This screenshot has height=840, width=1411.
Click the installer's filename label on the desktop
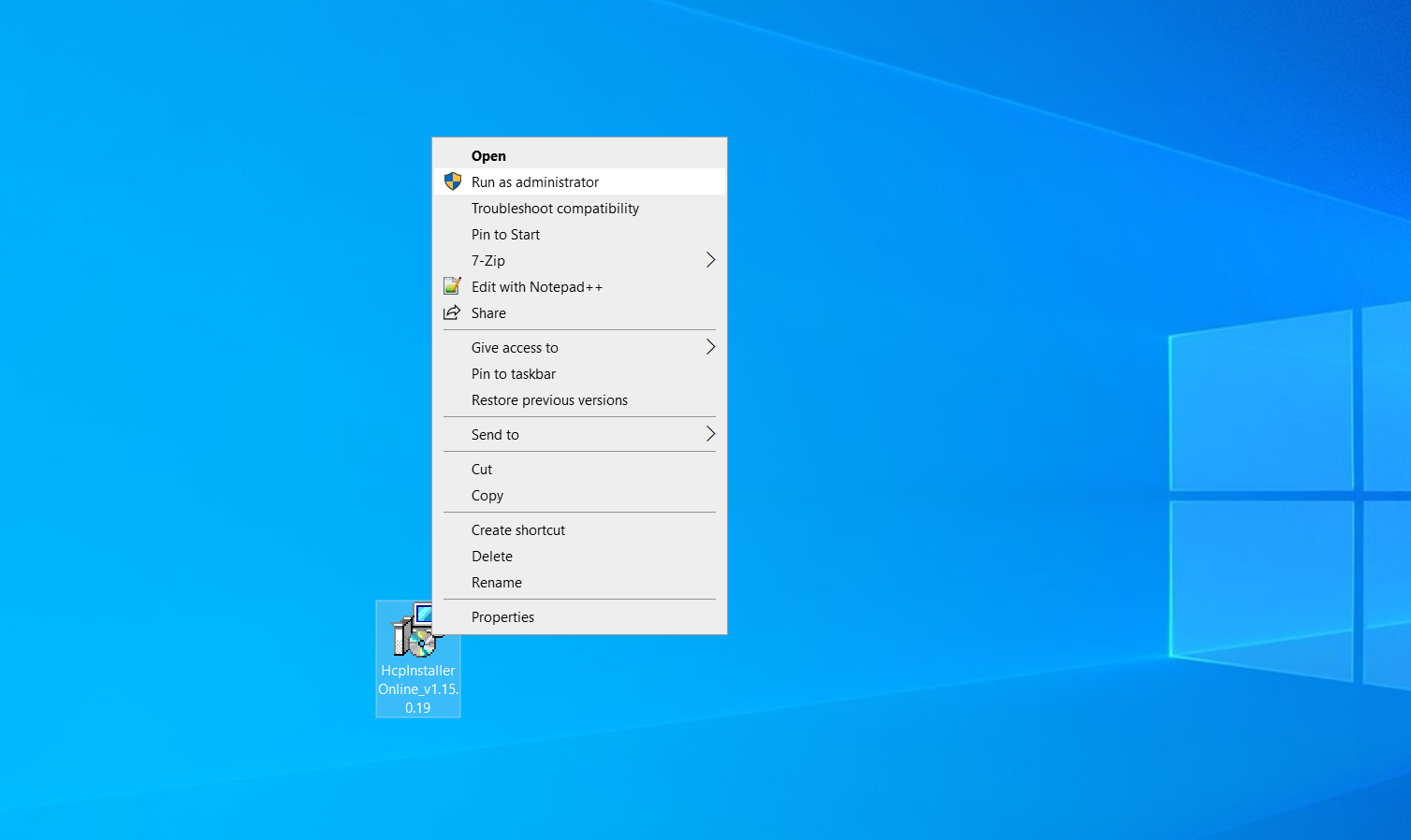[417, 688]
